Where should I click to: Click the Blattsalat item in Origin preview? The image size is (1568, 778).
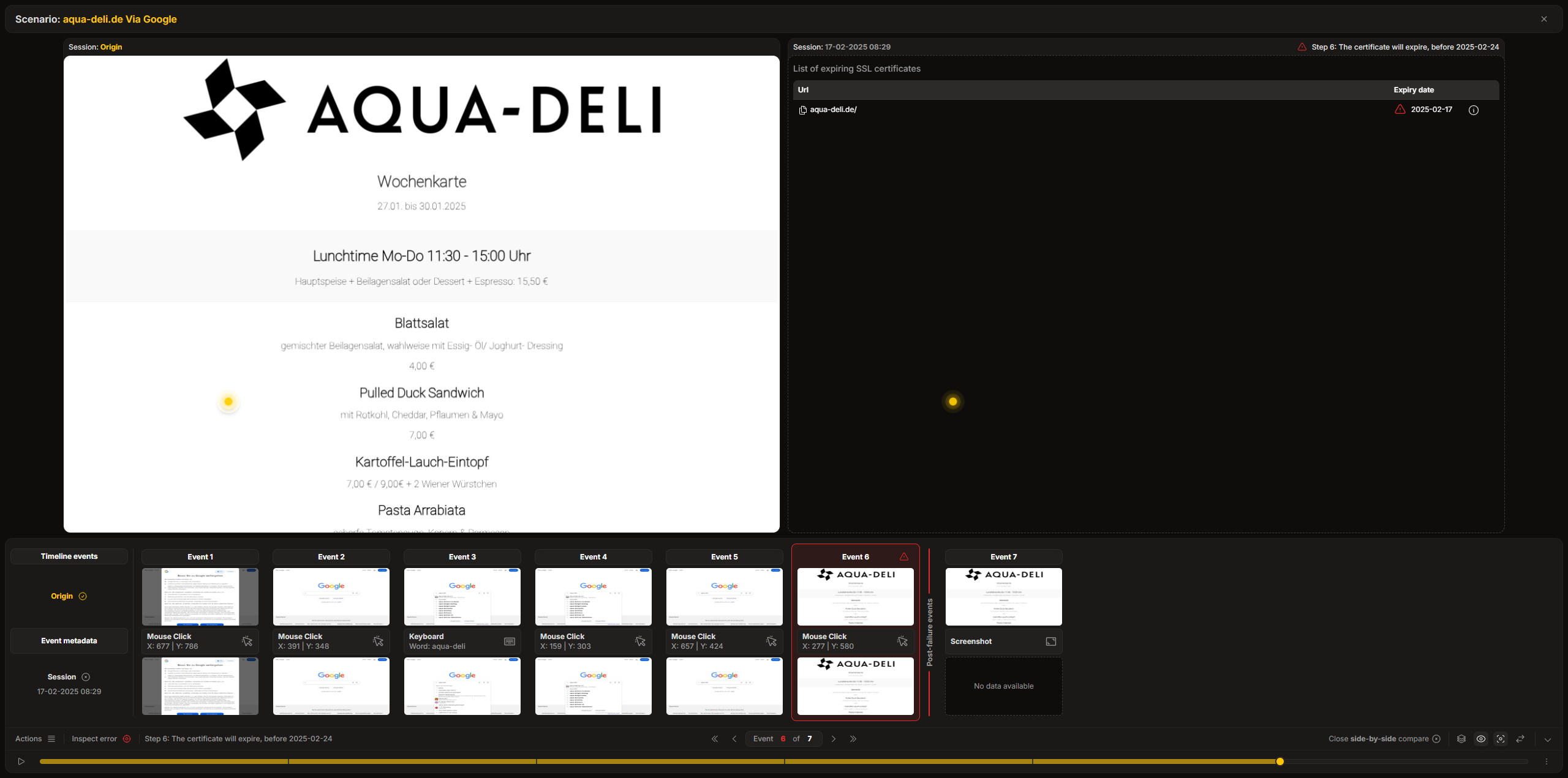tap(422, 323)
